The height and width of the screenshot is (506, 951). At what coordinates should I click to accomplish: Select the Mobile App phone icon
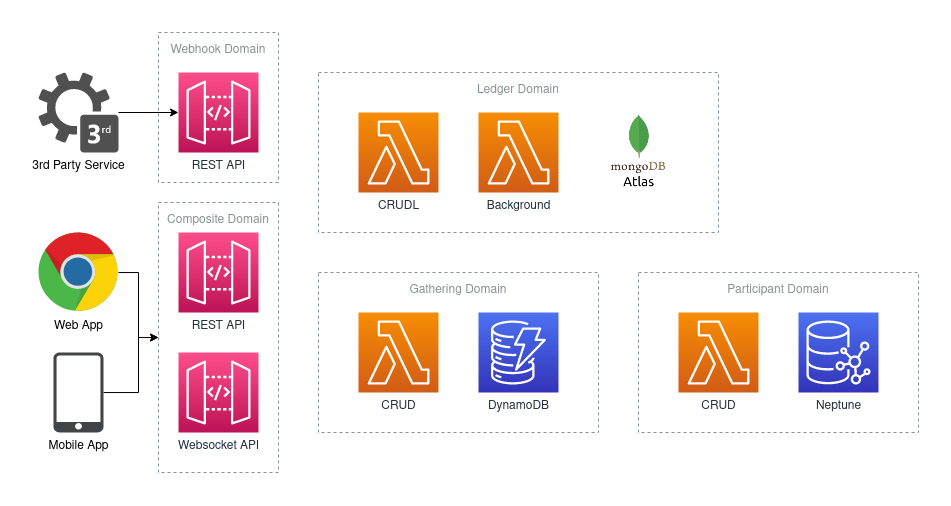tap(78, 392)
